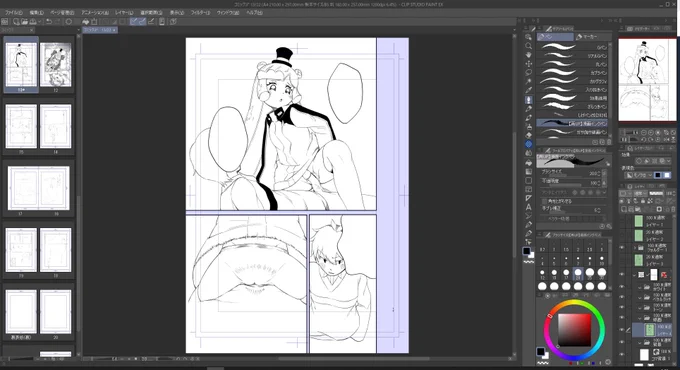
Task: Pick brush size preset 10
Action: pos(602,260)
